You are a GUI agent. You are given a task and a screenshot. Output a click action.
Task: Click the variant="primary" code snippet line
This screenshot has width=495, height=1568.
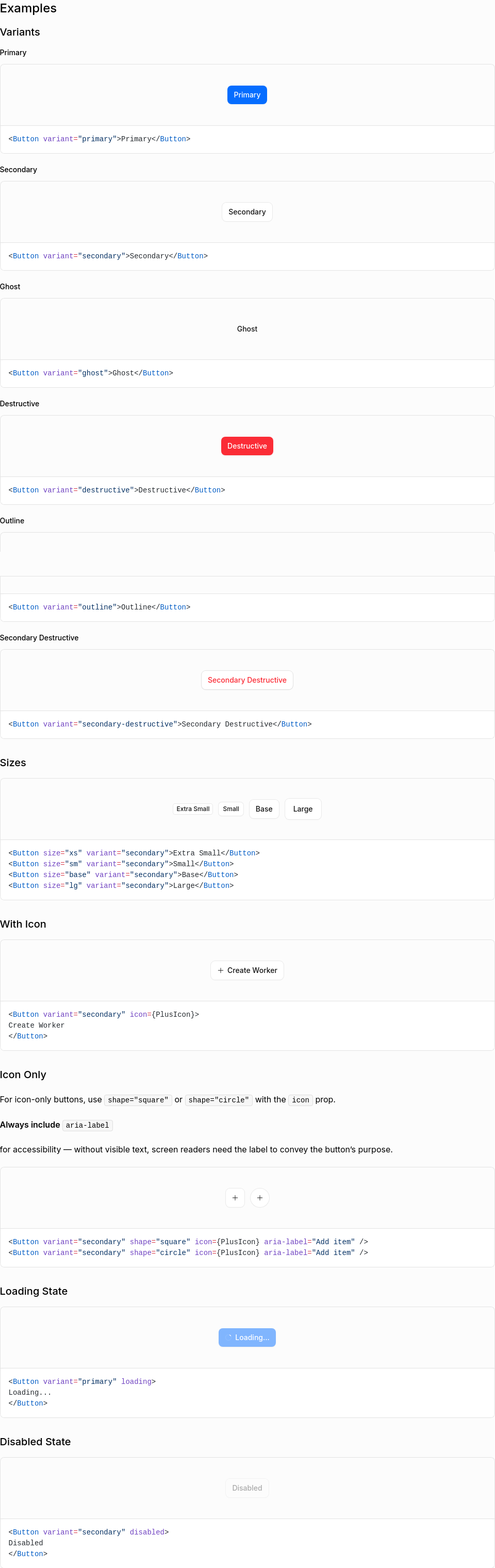click(99, 139)
